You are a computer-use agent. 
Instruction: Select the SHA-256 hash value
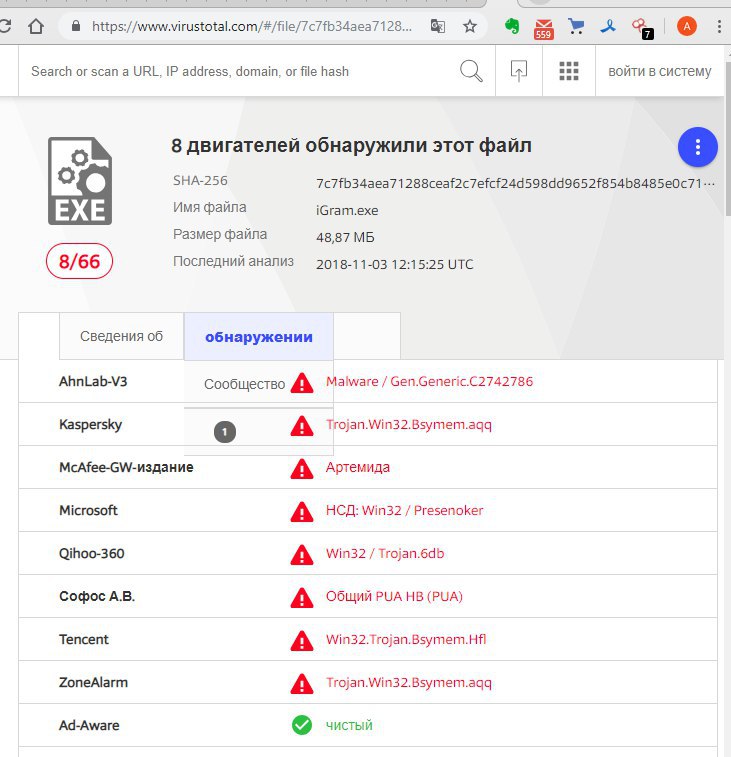[515, 183]
